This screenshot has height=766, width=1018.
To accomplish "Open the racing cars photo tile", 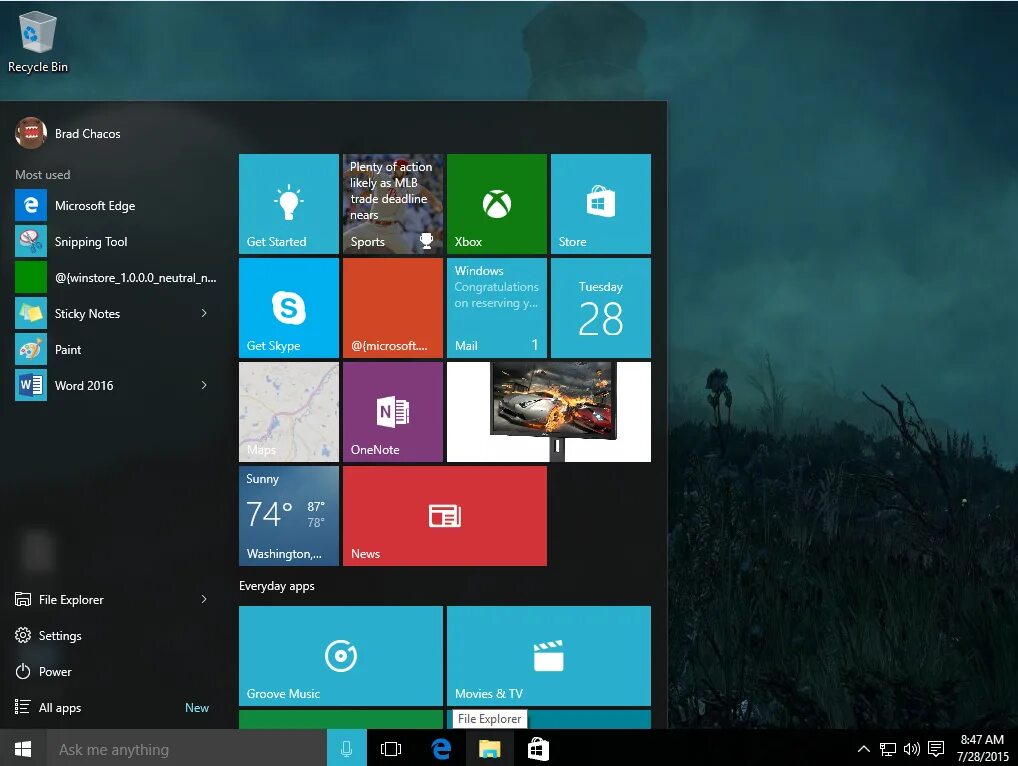I will [x=549, y=412].
